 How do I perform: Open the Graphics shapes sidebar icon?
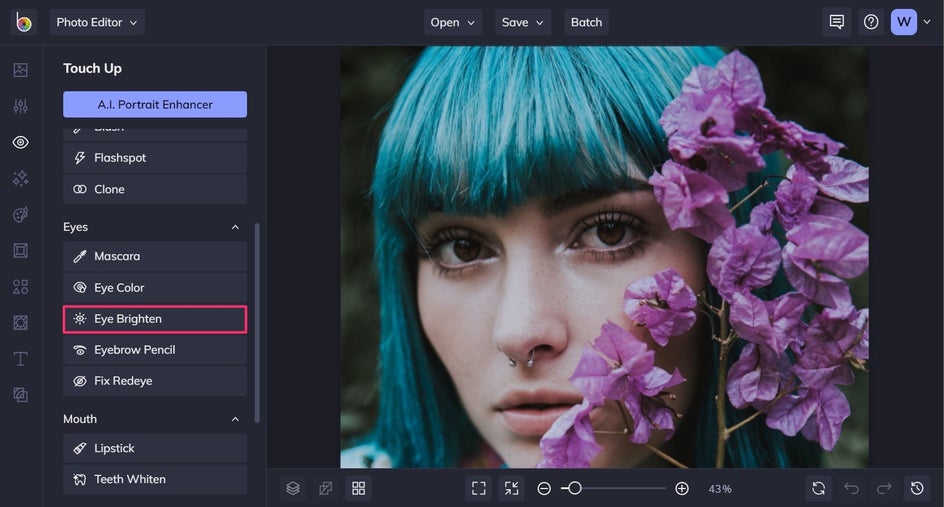click(x=20, y=287)
